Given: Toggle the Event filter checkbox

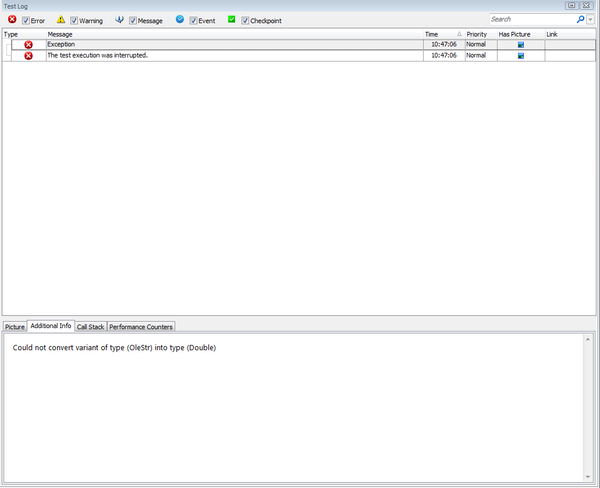Looking at the screenshot, I should [193, 21].
